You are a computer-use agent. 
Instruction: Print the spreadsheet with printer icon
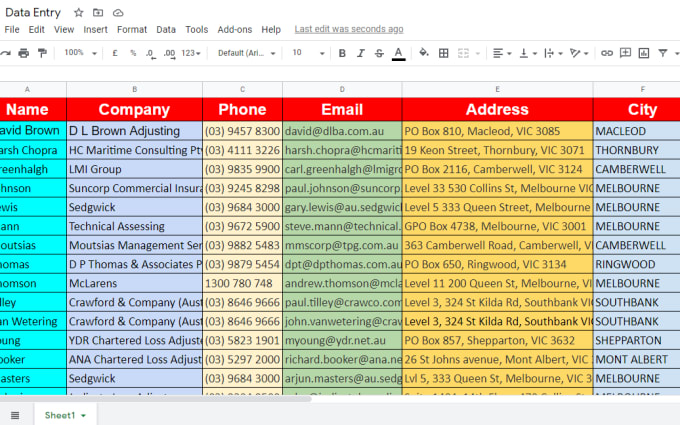click(23, 53)
